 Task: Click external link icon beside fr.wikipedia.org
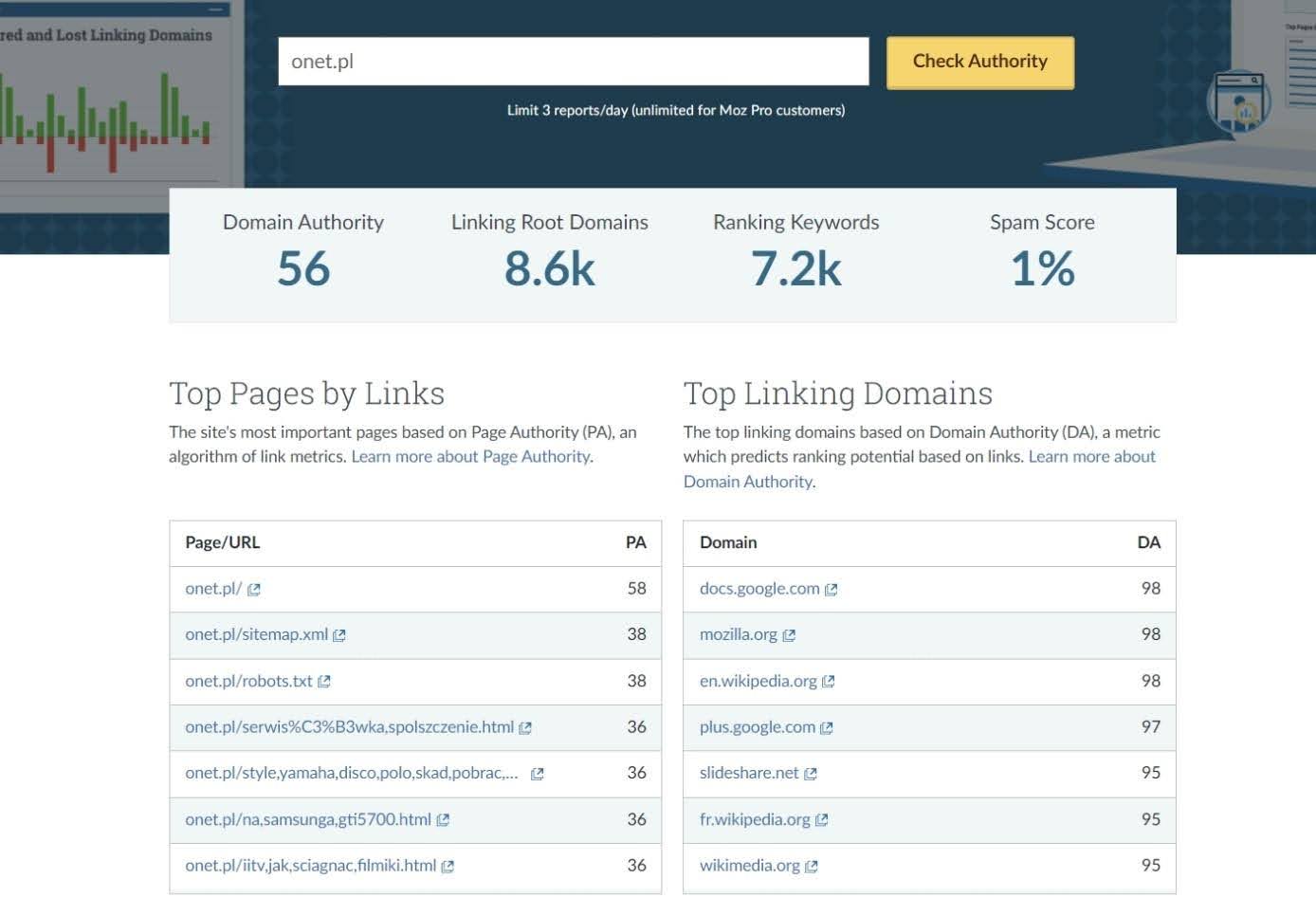[822, 820]
